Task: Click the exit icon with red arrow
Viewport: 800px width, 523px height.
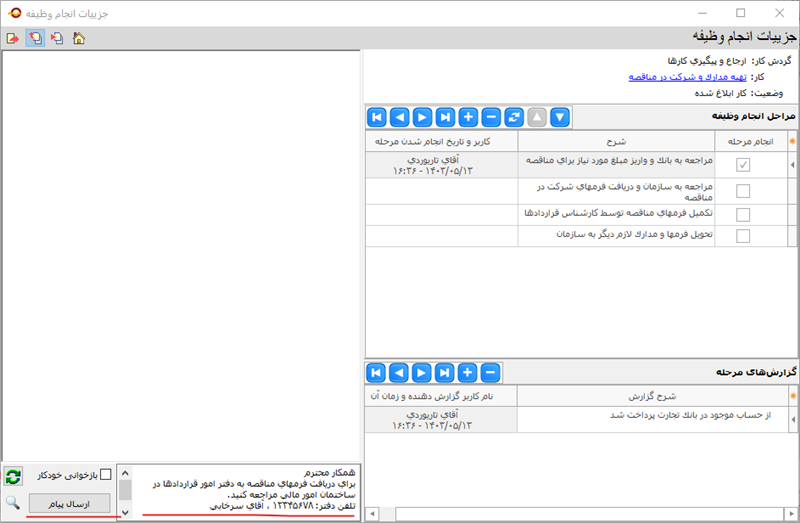Action: pos(13,38)
